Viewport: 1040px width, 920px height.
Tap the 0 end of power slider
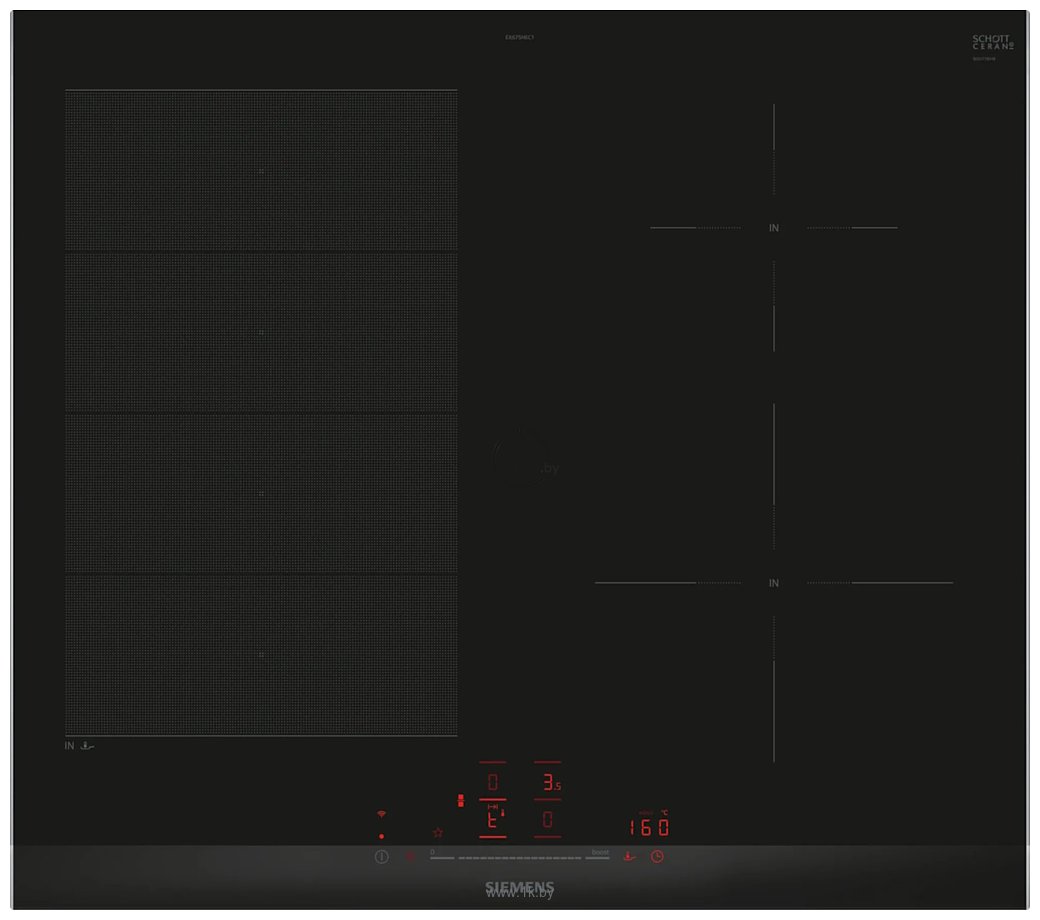(440, 855)
